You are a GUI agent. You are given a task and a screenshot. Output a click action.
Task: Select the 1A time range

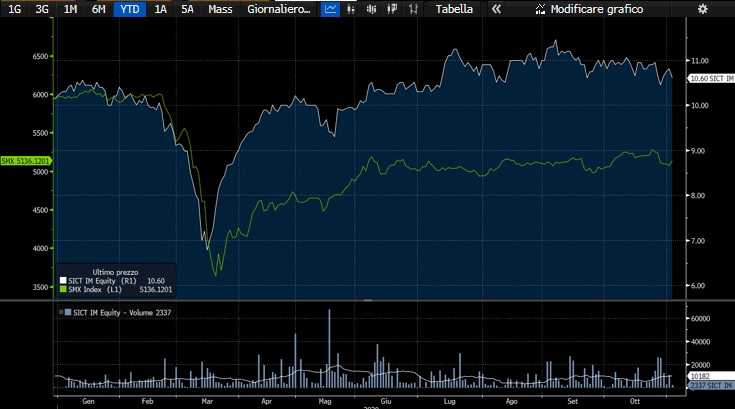[161, 9]
